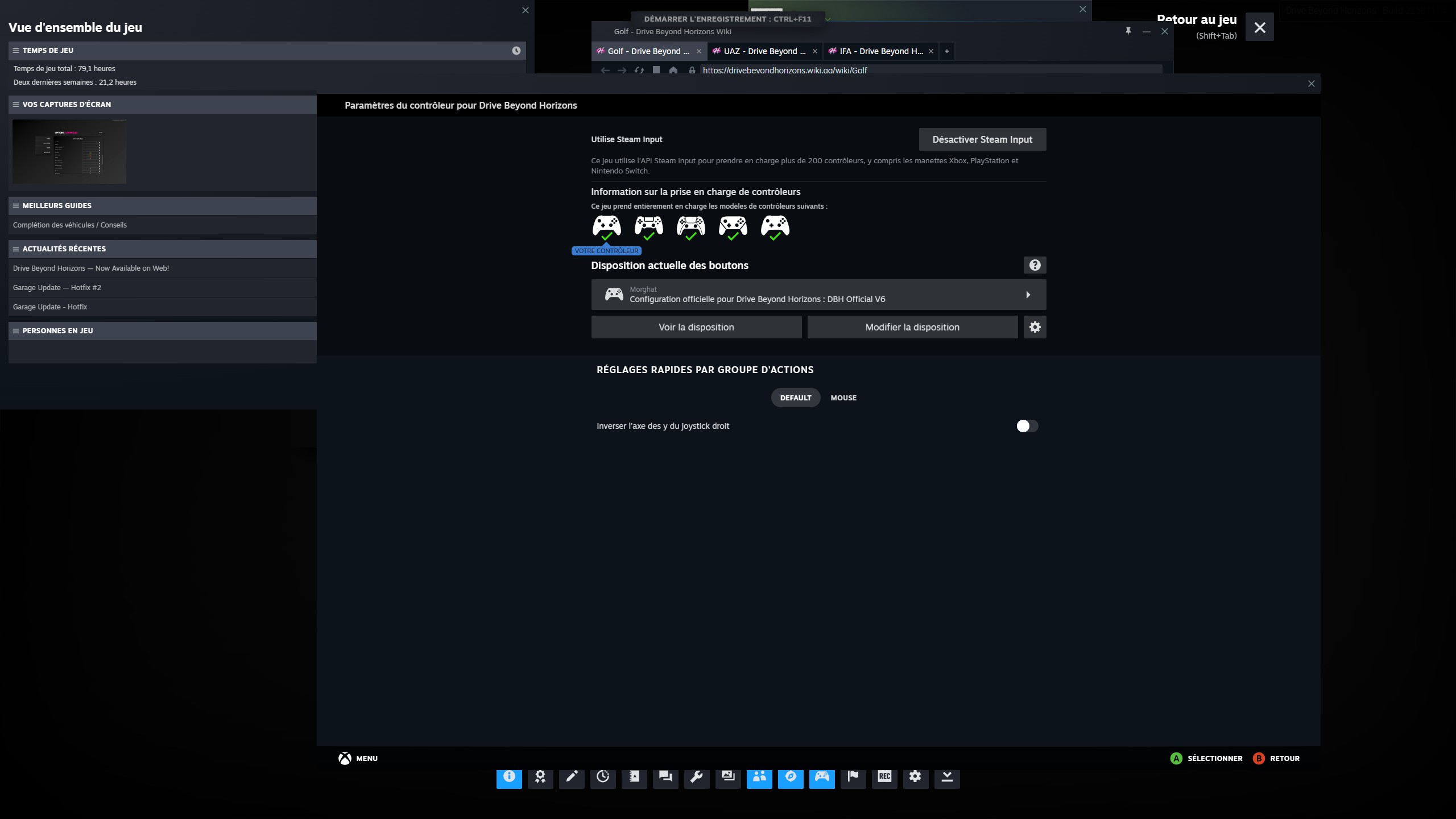Click Désactiver Steam Input button
Image resolution: width=1456 pixels, height=819 pixels.
point(982,139)
